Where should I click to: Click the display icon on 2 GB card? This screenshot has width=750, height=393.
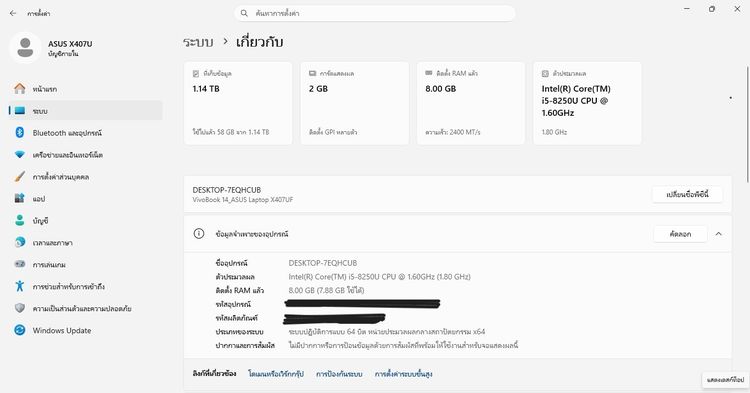[312, 73]
